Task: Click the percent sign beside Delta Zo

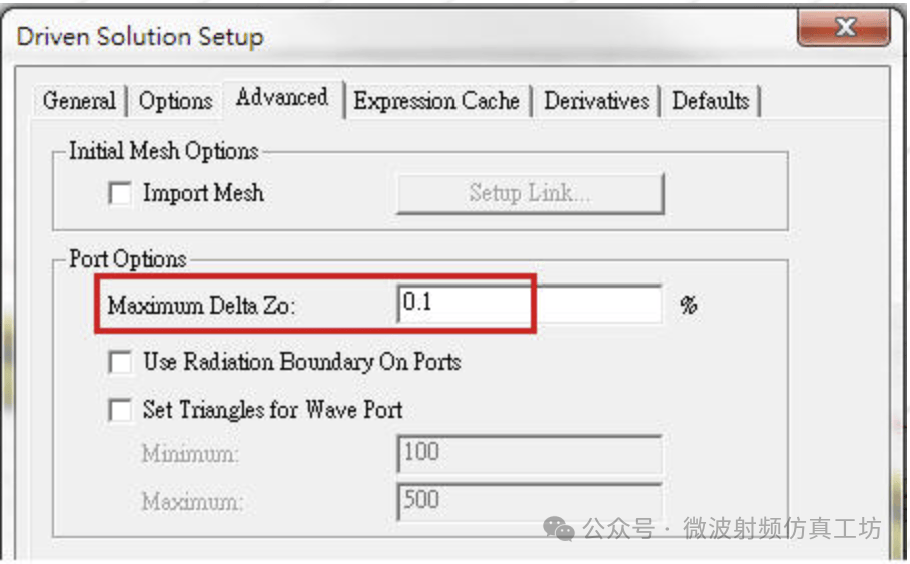Action: (688, 306)
